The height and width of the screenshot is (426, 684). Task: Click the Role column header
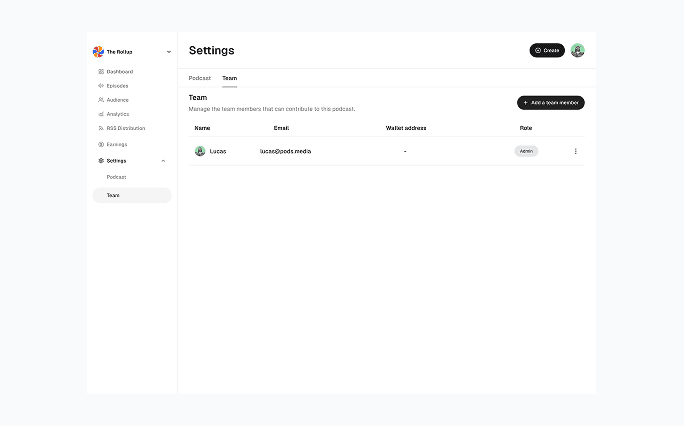click(526, 128)
